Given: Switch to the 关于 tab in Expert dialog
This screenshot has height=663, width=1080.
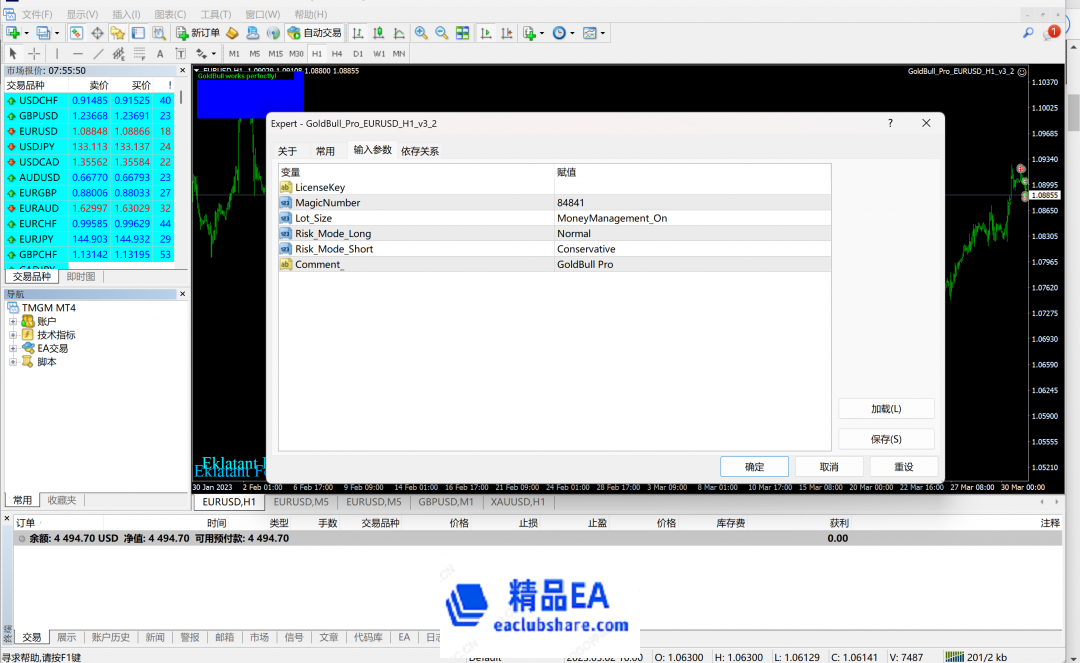Looking at the screenshot, I should 287,151.
